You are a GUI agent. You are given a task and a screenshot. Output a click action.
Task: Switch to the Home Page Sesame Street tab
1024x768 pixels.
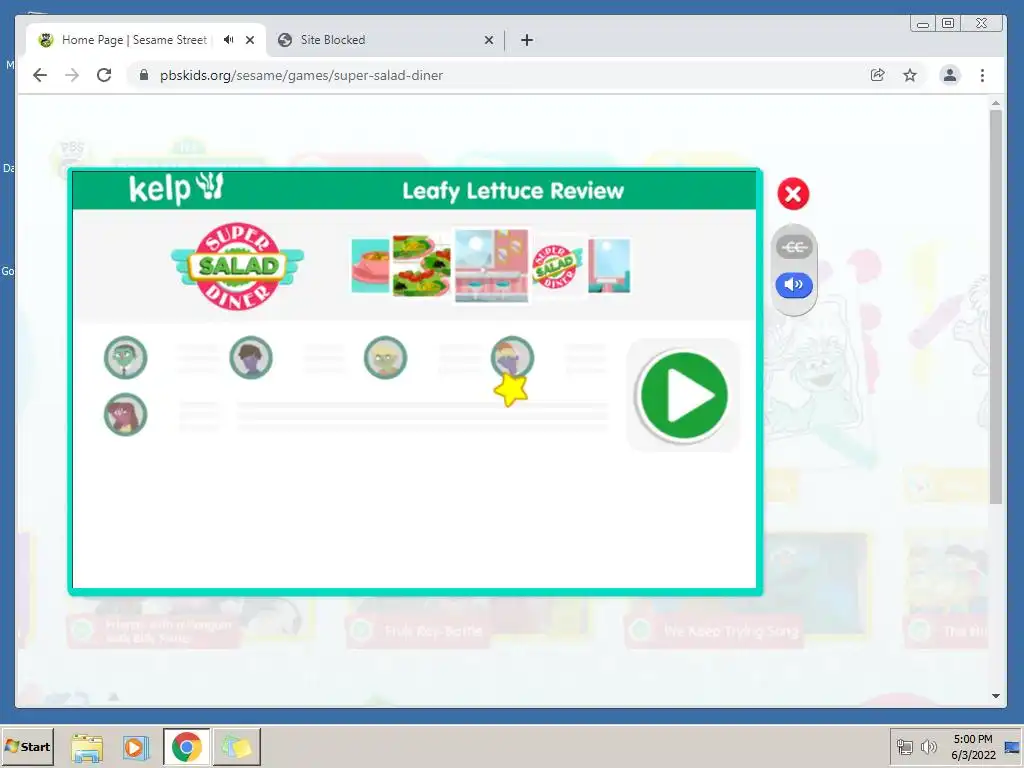coord(134,40)
